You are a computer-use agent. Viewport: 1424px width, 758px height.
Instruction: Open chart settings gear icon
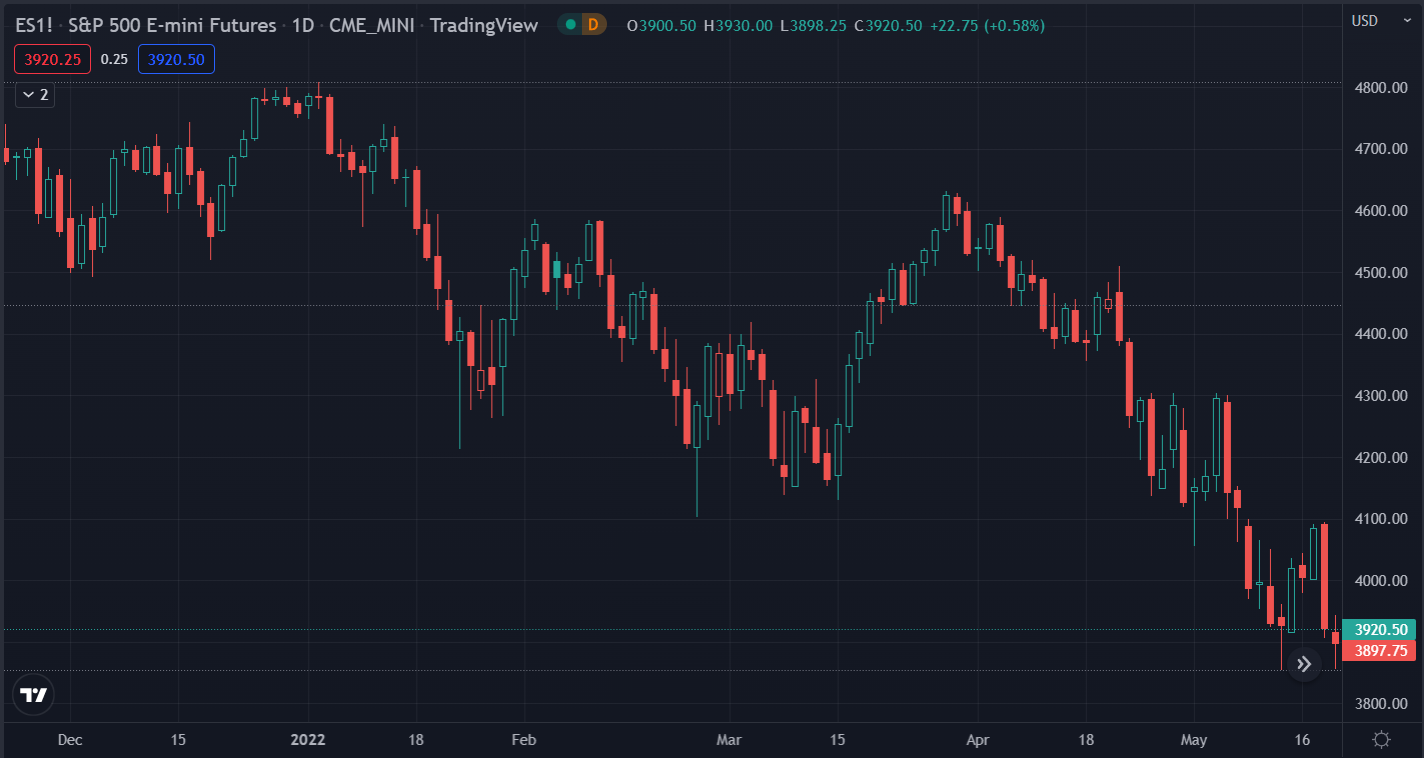[1382, 740]
